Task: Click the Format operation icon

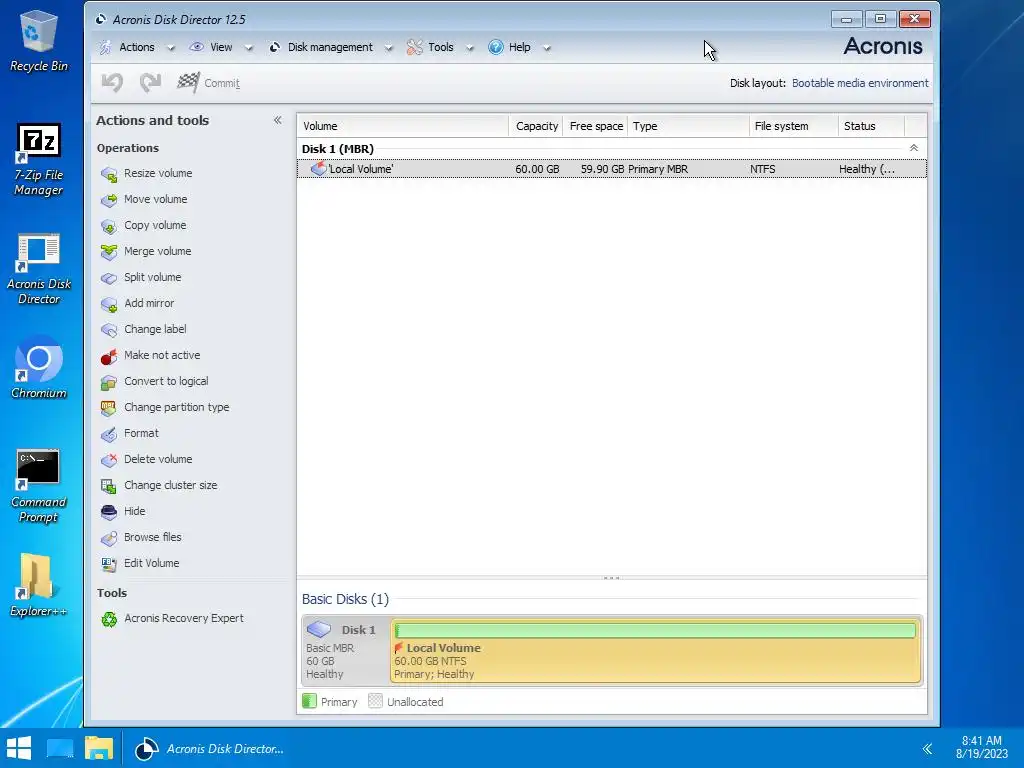Action: coord(108,434)
